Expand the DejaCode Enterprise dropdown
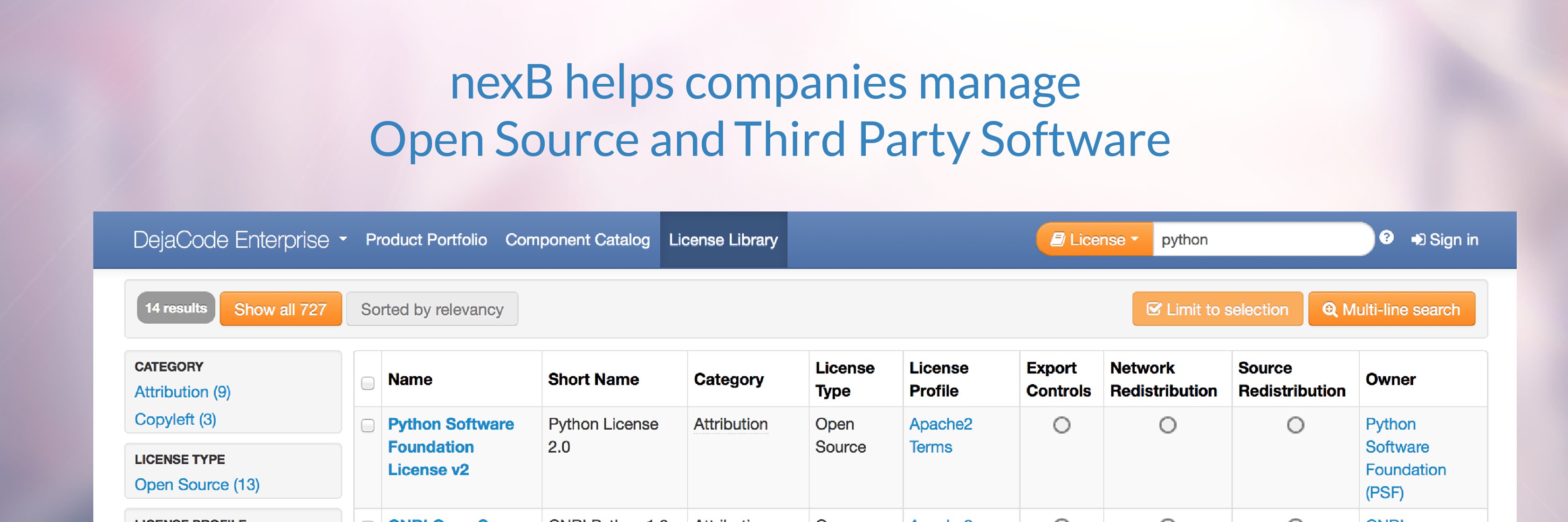The width and height of the screenshot is (1568, 522). click(240, 240)
